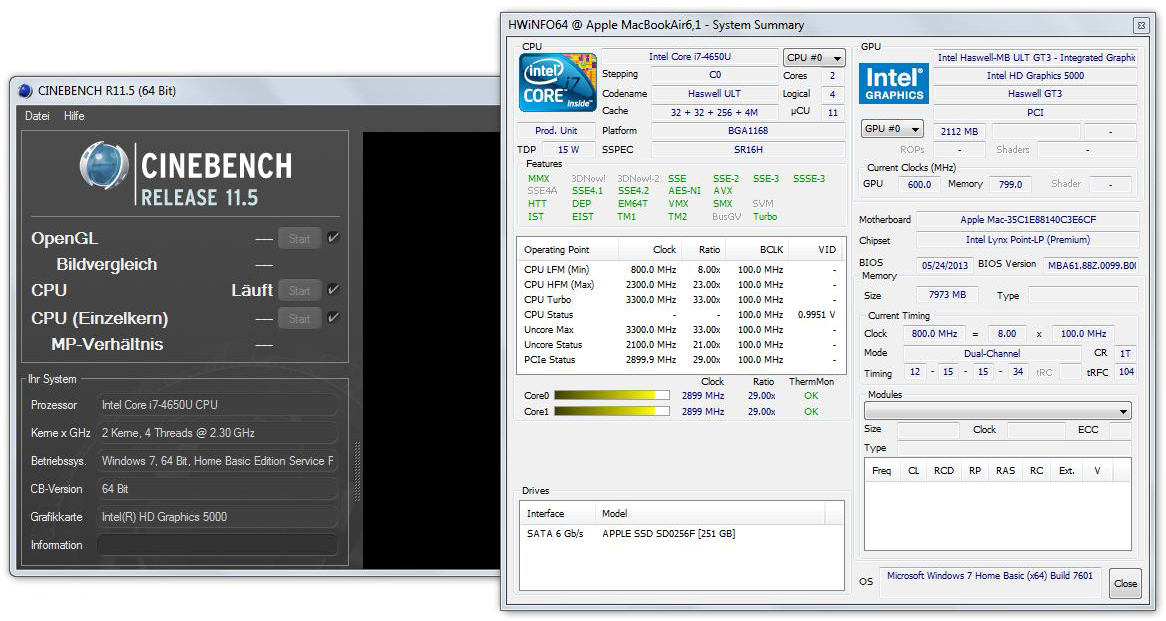The image size is (1166, 621).
Task: Click the Cinebench panel splitter grip
Action: [x=357, y=471]
